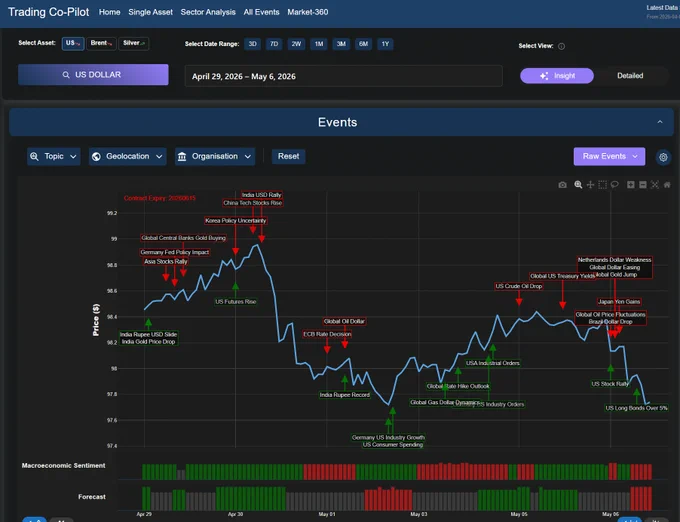Open the Topic filter dropdown
The width and height of the screenshot is (680, 522).
tap(53, 157)
